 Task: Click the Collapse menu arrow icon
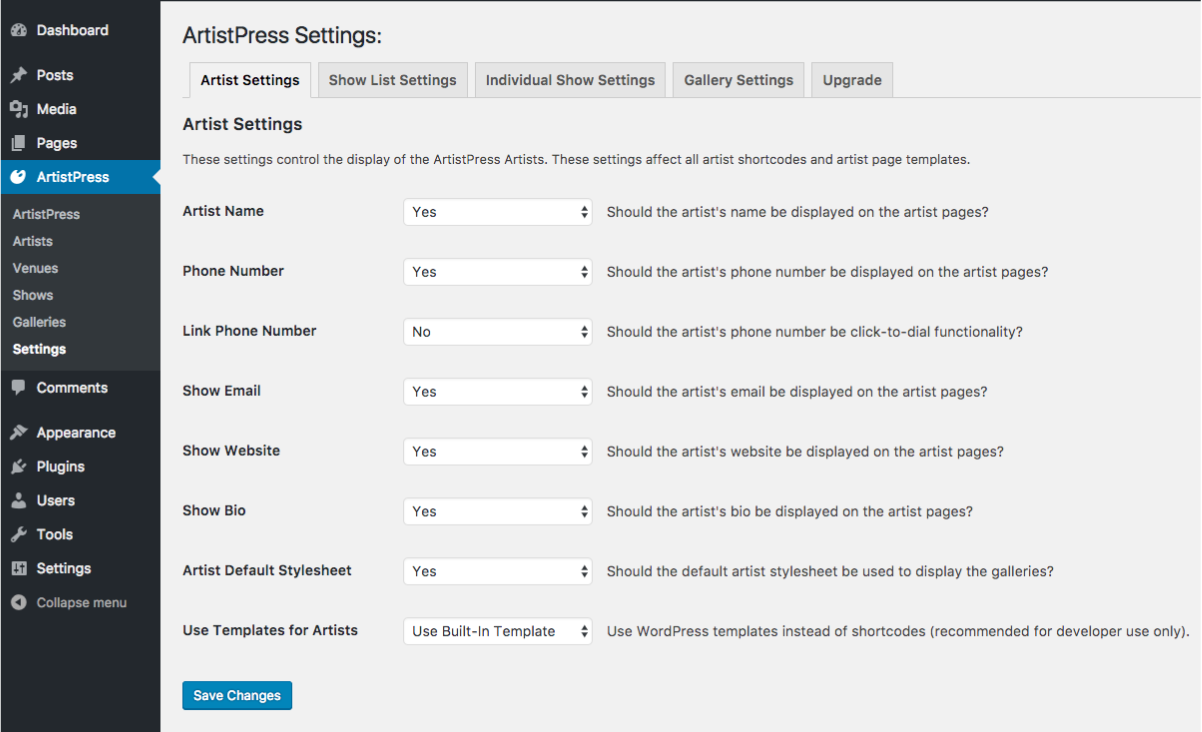click(x=18, y=603)
